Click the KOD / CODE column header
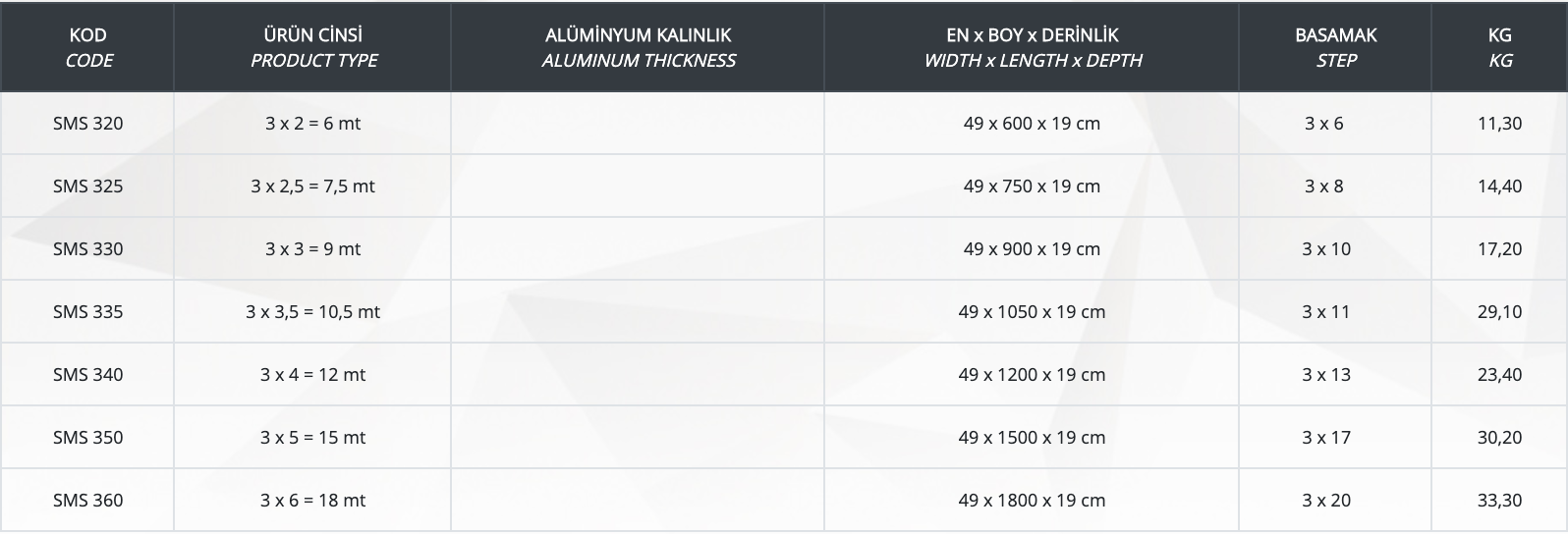The height and width of the screenshot is (534, 1568). pos(88,47)
